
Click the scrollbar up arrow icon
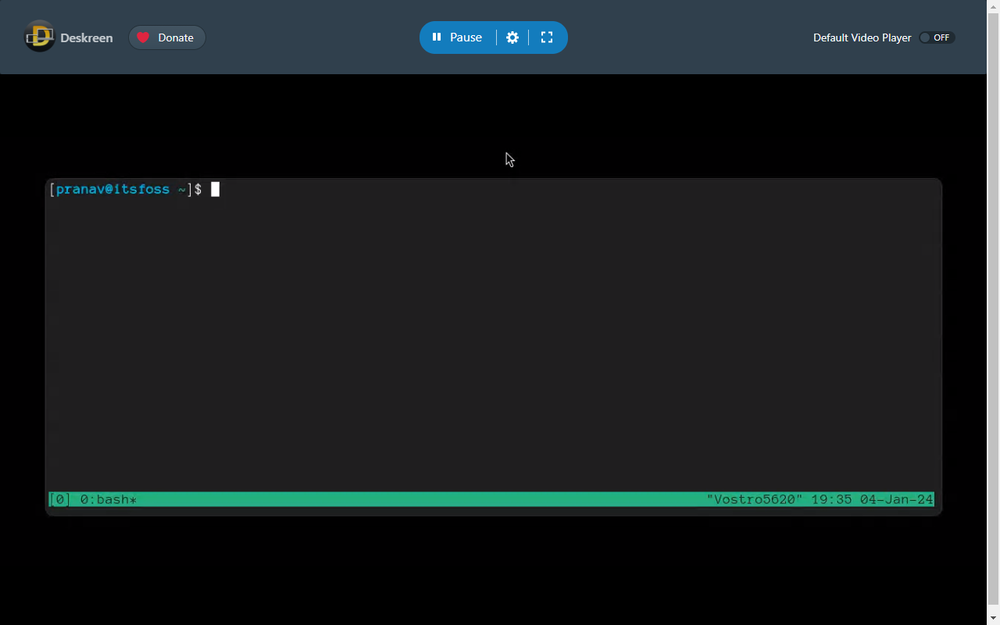point(993,8)
